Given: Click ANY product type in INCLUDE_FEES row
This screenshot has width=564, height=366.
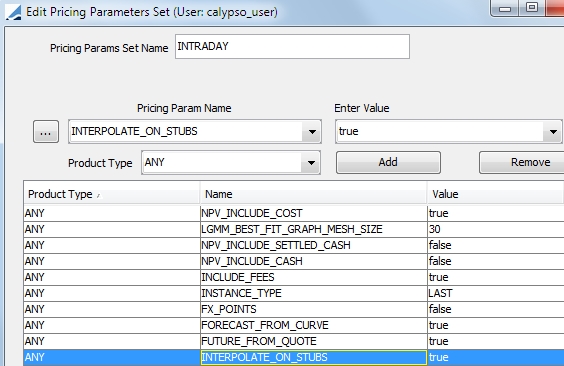Looking at the screenshot, I should (112, 277).
